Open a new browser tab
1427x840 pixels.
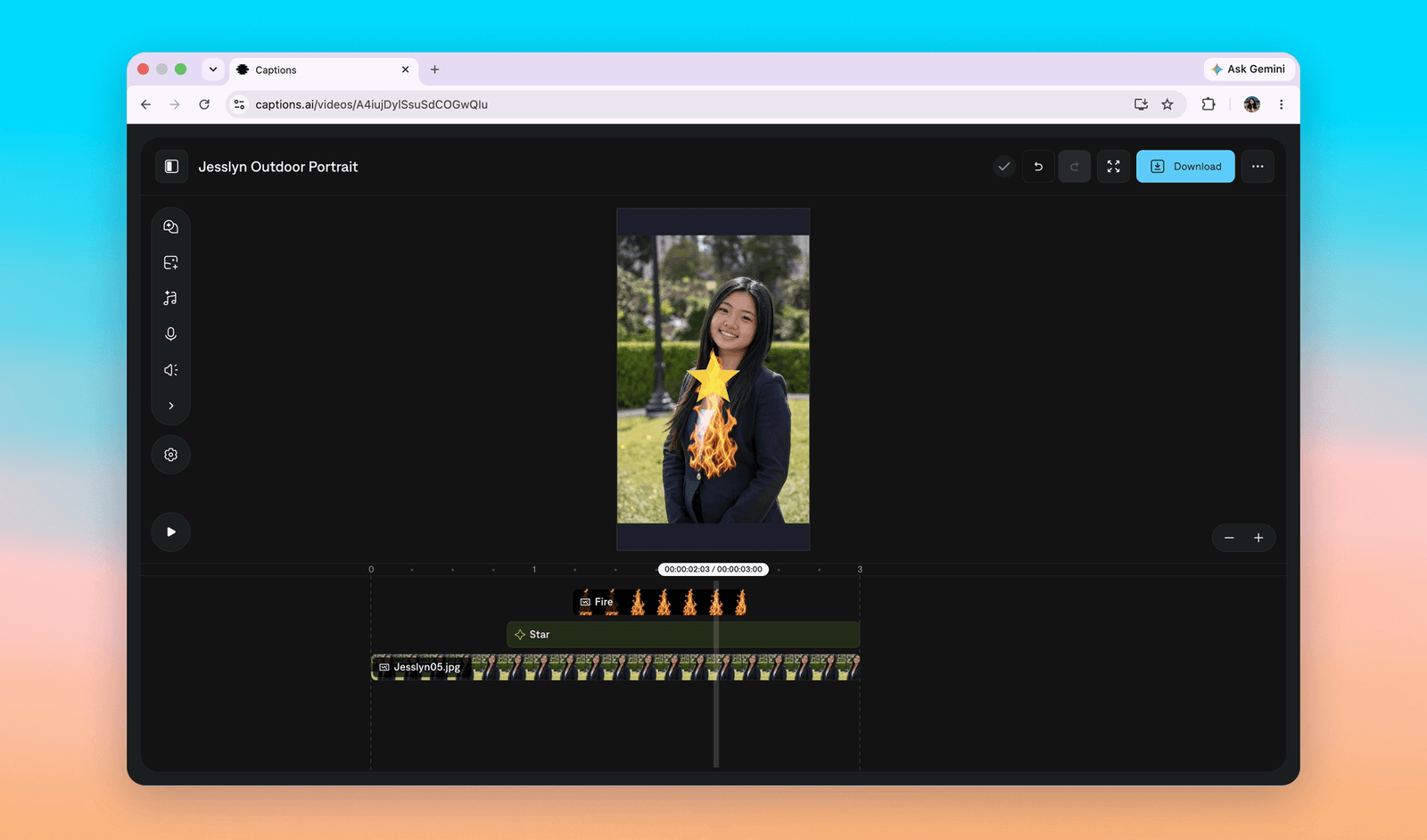click(435, 70)
